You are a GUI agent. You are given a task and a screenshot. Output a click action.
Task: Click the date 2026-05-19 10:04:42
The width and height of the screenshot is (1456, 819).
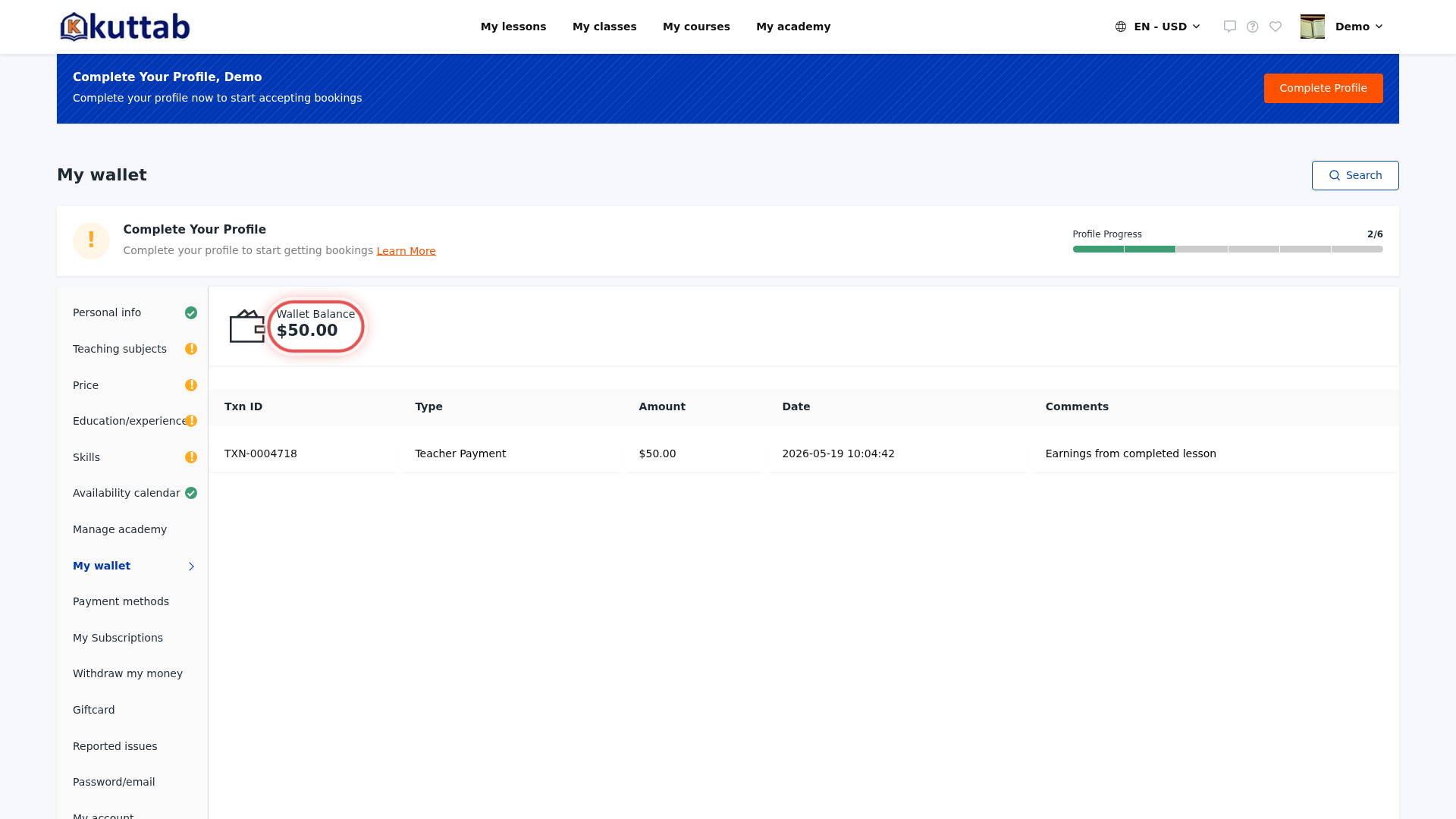838,453
